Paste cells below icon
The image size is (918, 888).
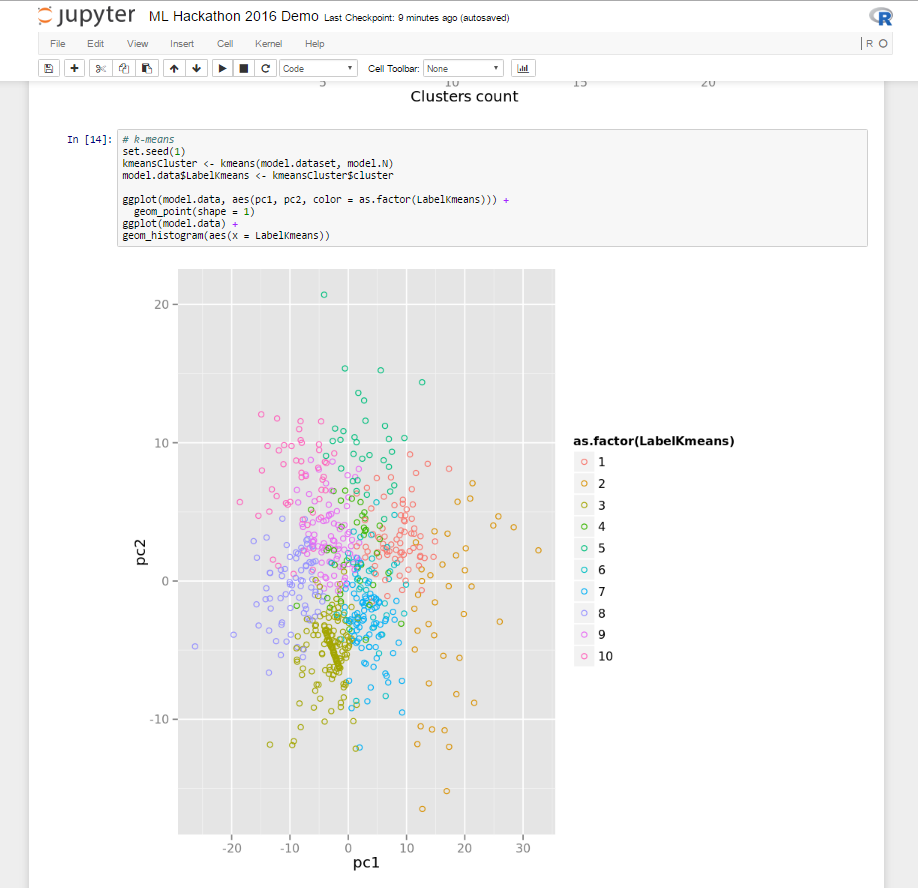click(147, 68)
